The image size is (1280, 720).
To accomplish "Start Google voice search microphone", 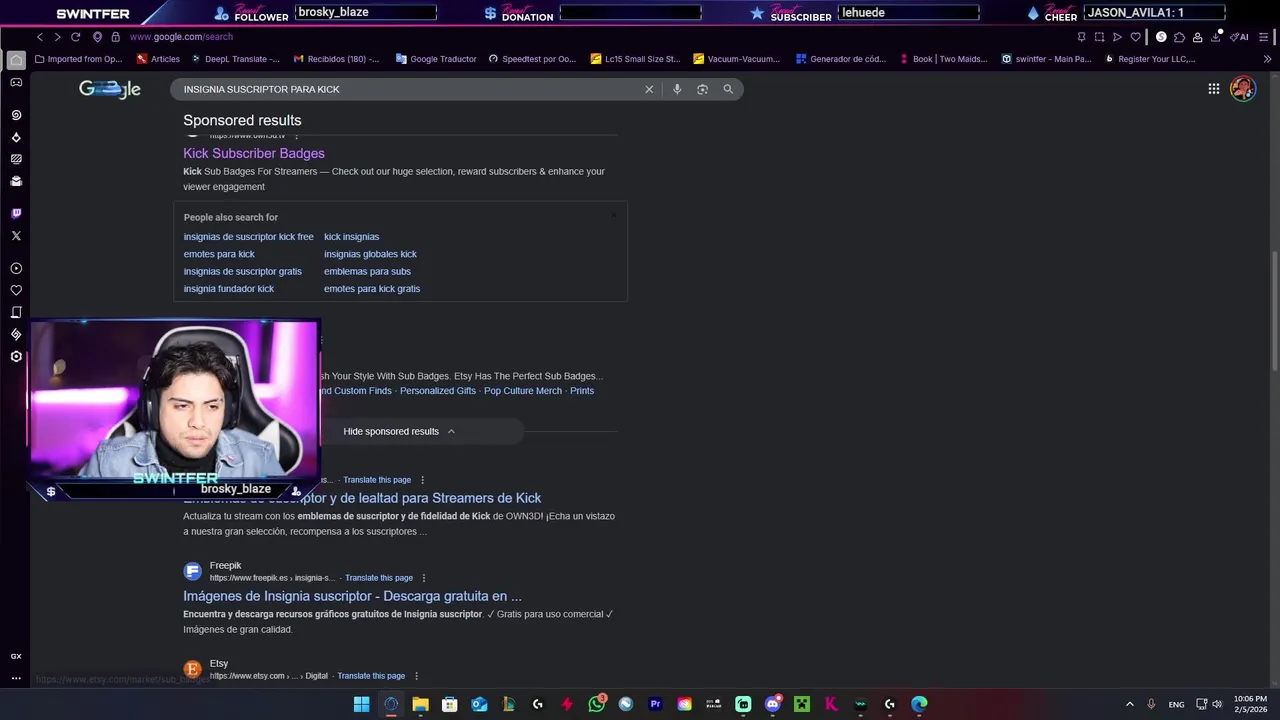I will click(677, 89).
